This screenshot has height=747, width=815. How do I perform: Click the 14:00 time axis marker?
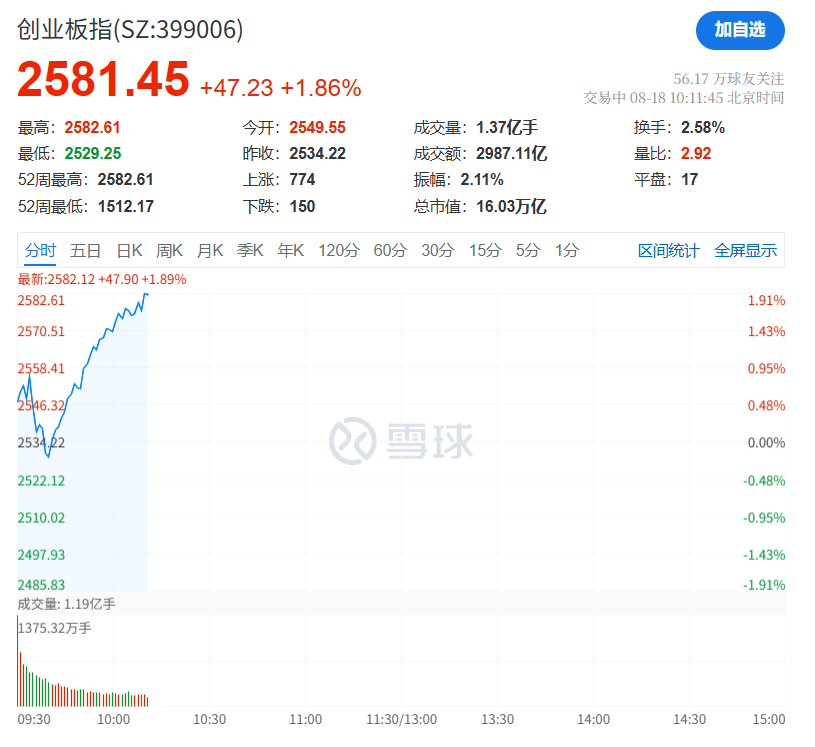pyautogui.click(x=594, y=719)
